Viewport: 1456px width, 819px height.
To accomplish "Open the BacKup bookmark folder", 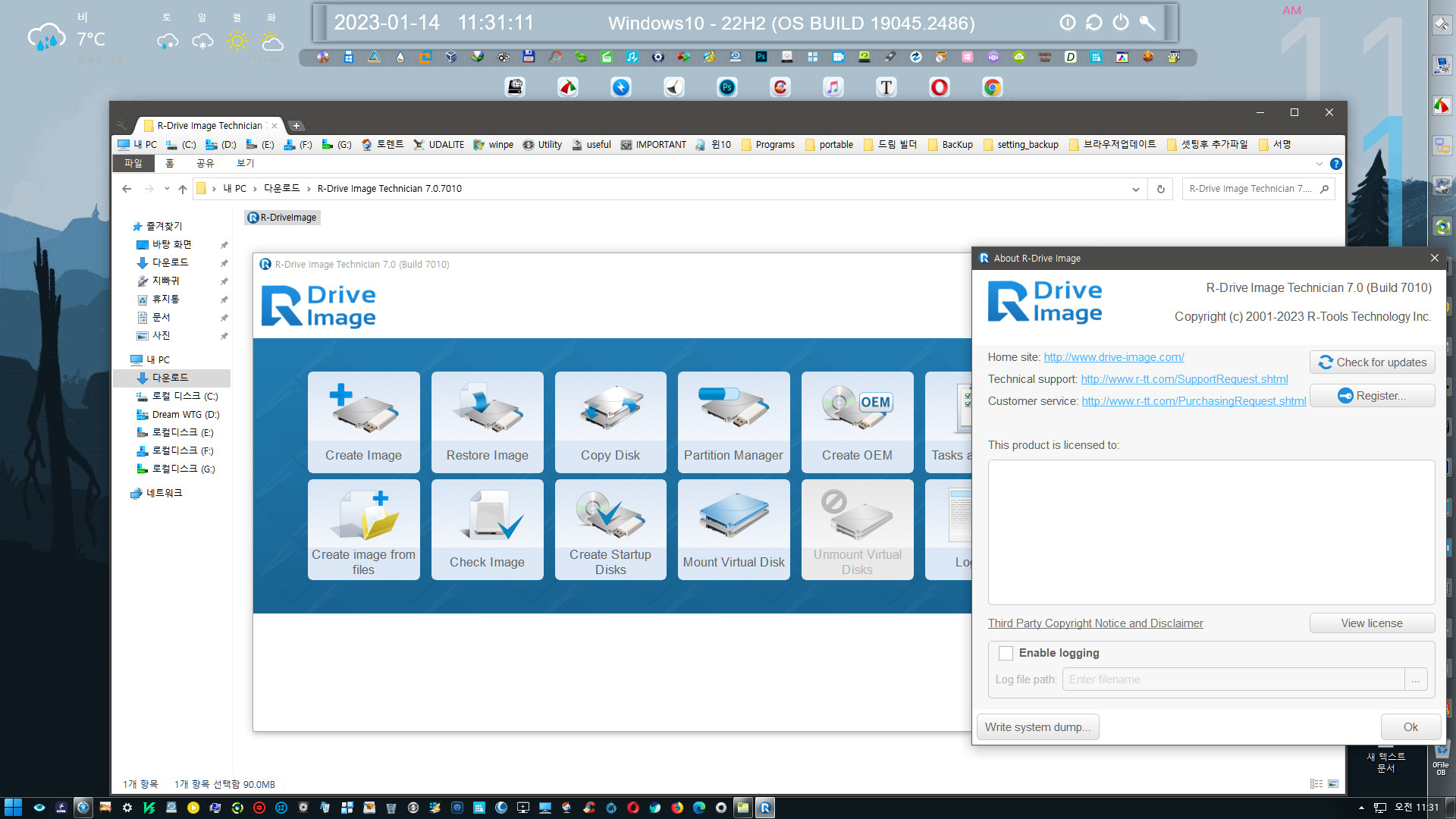I will coord(949,145).
